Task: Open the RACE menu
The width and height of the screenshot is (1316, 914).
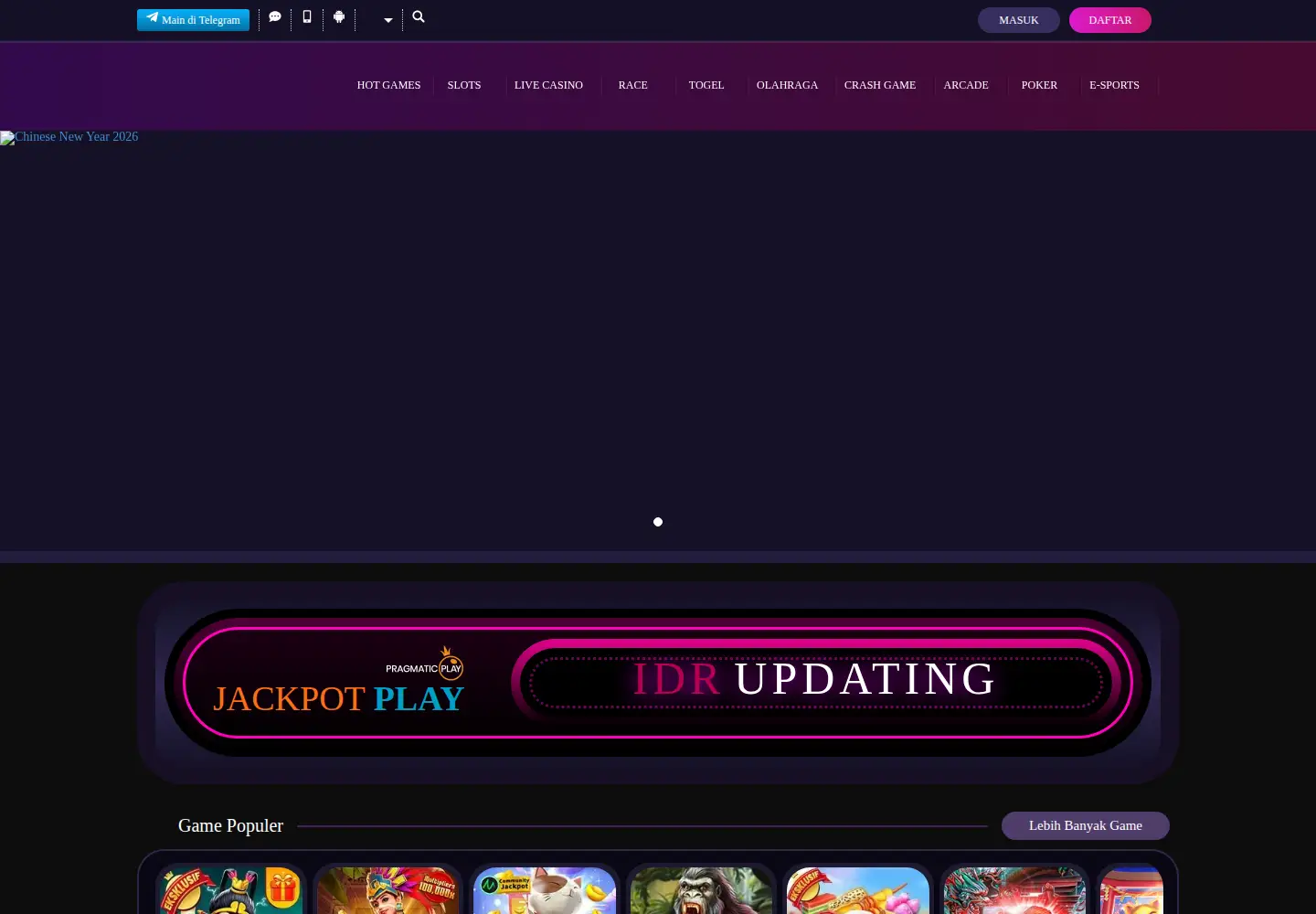Action: (x=632, y=85)
